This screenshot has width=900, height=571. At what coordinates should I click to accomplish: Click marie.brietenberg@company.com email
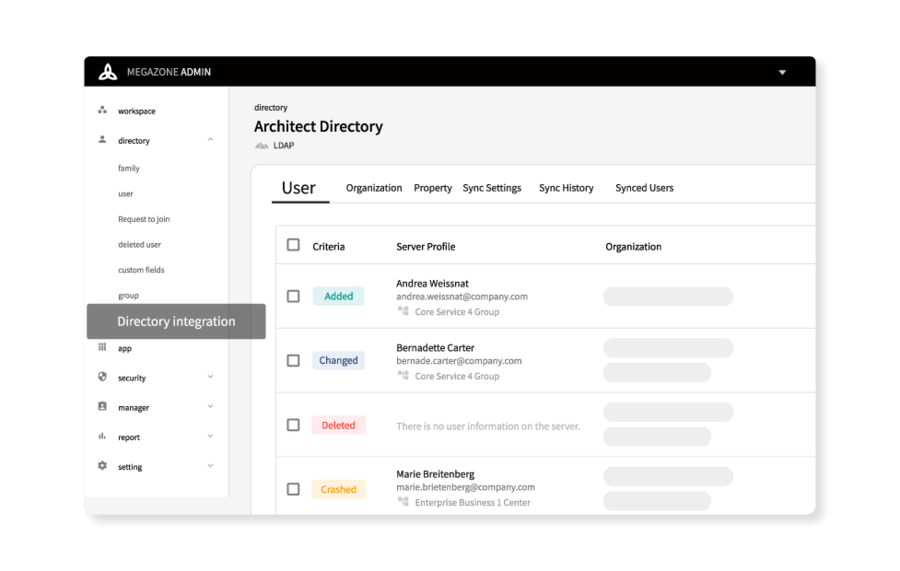(x=465, y=487)
